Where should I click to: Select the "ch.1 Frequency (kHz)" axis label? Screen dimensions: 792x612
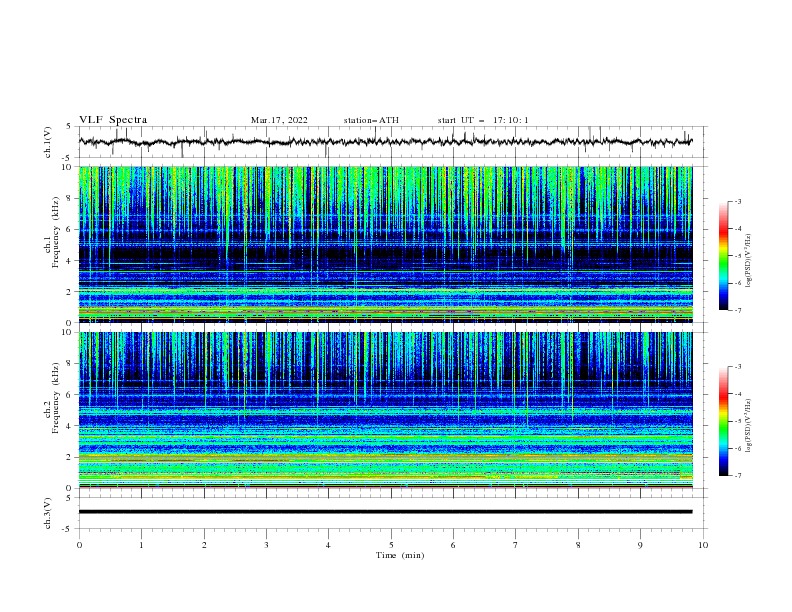[52, 233]
